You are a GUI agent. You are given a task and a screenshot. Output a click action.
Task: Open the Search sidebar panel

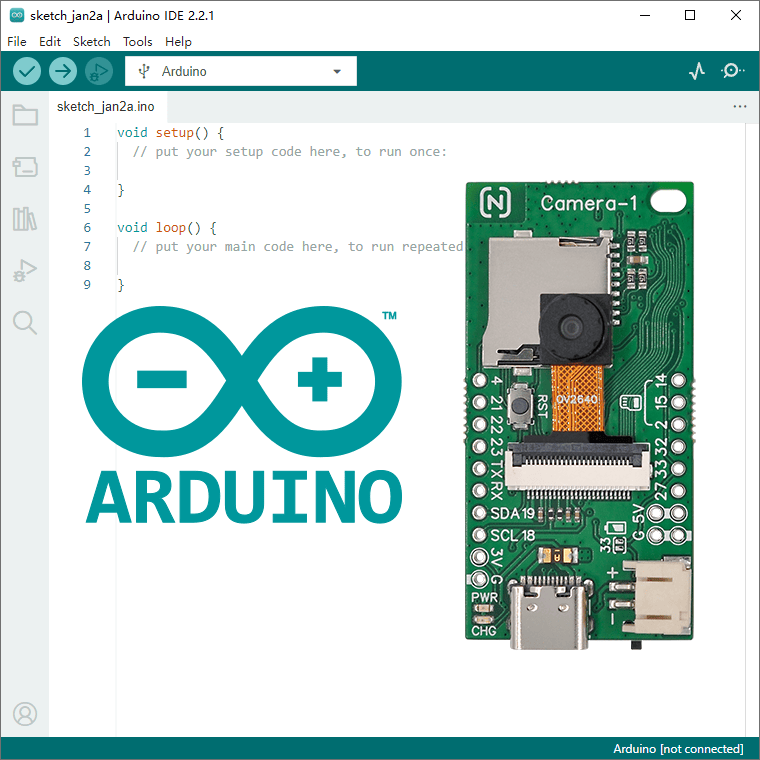click(x=25, y=323)
